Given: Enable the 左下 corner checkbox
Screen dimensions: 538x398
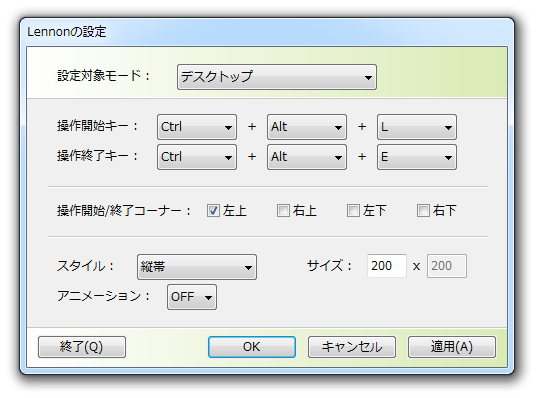Looking at the screenshot, I should (x=353, y=210).
